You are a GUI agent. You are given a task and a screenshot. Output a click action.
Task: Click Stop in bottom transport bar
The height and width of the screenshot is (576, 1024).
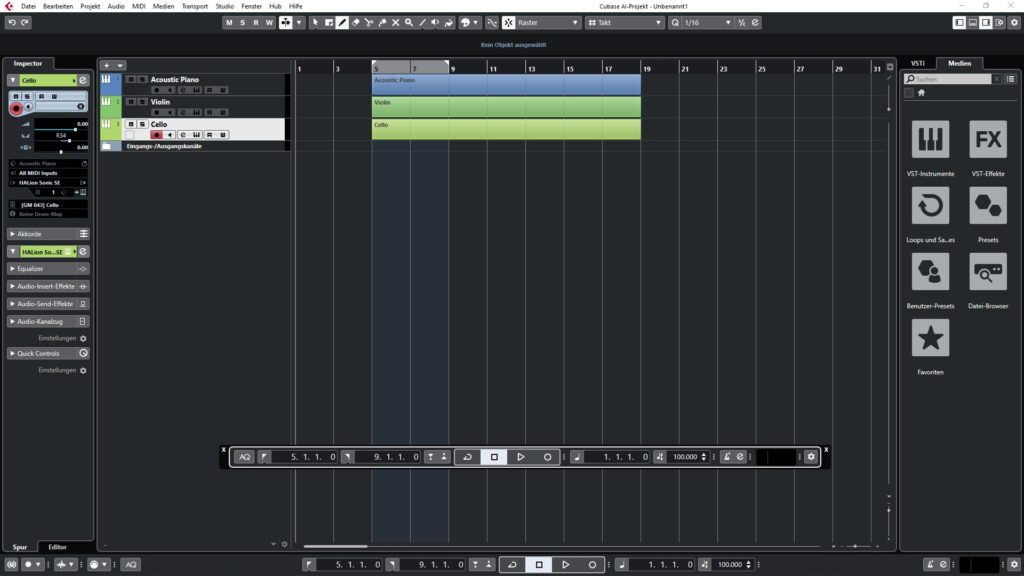tap(539, 565)
